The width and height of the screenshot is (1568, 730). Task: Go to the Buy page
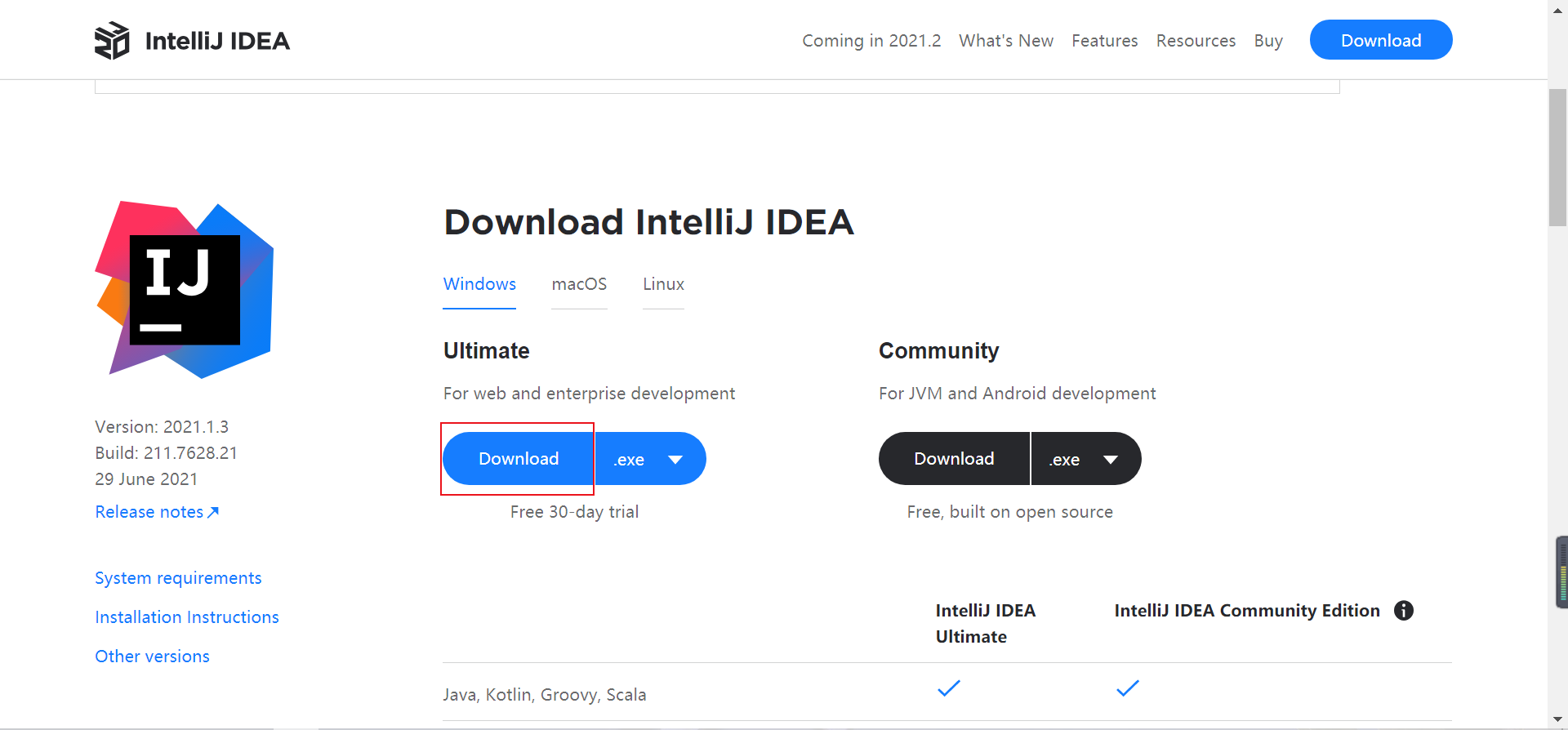pyautogui.click(x=1268, y=41)
